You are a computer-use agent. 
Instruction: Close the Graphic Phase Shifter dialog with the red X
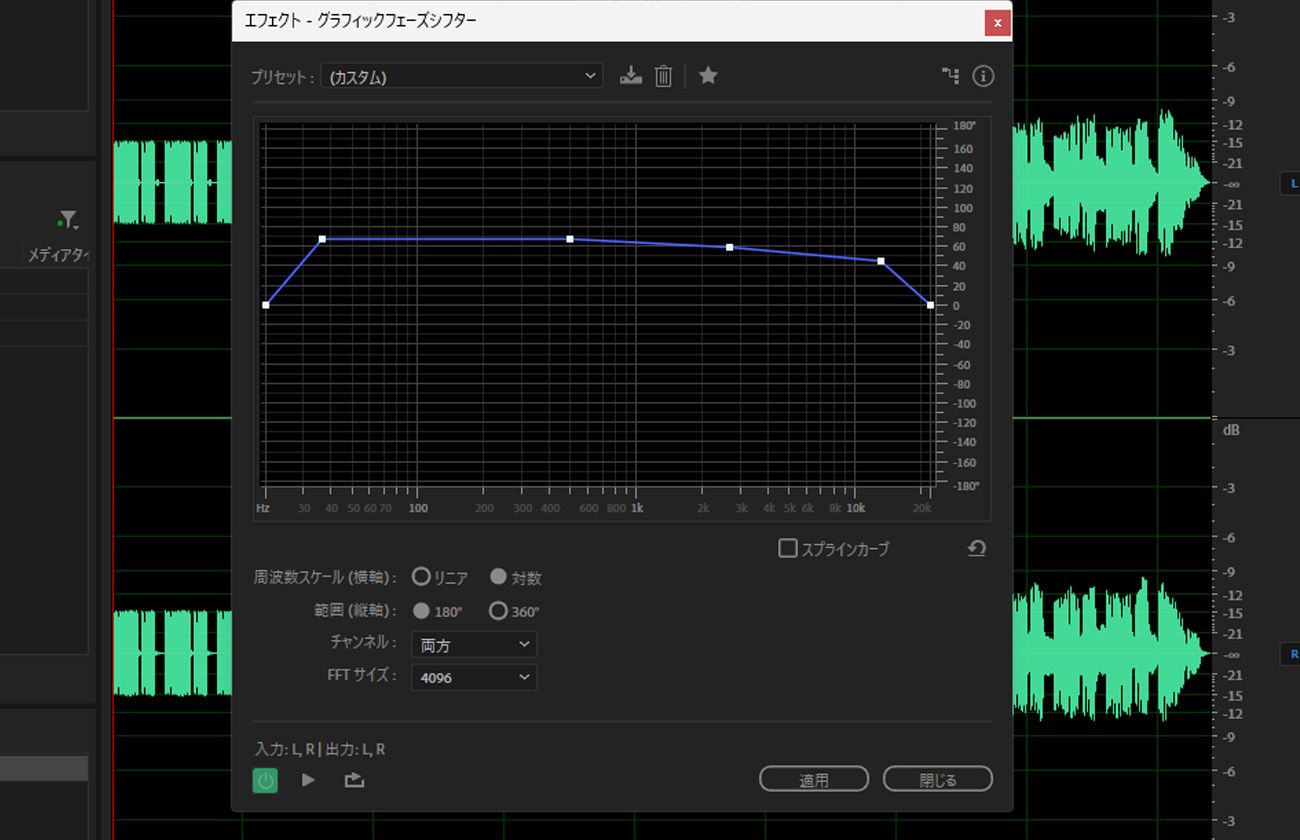click(997, 22)
